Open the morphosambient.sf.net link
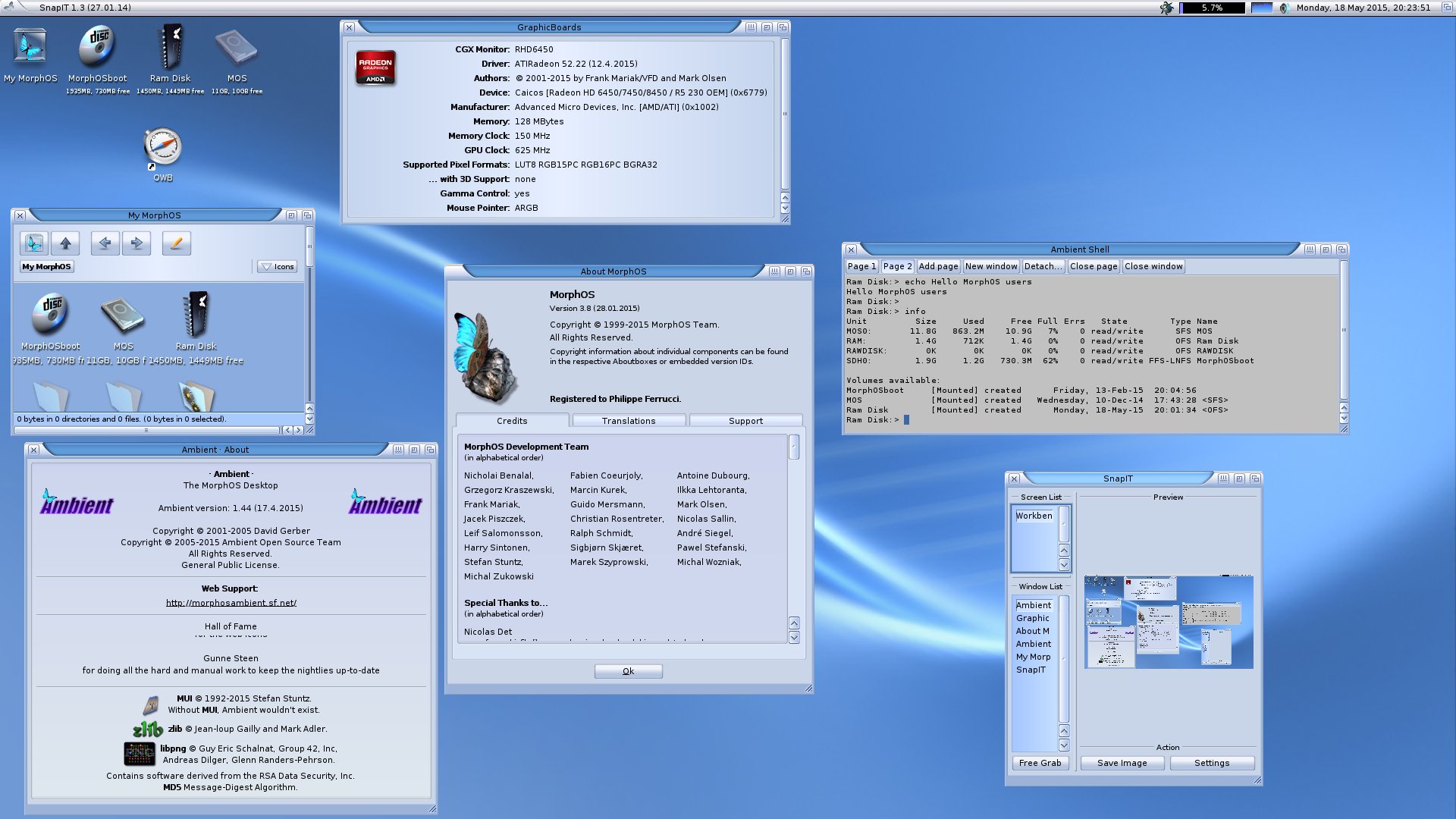 click(x=231, y=603)
